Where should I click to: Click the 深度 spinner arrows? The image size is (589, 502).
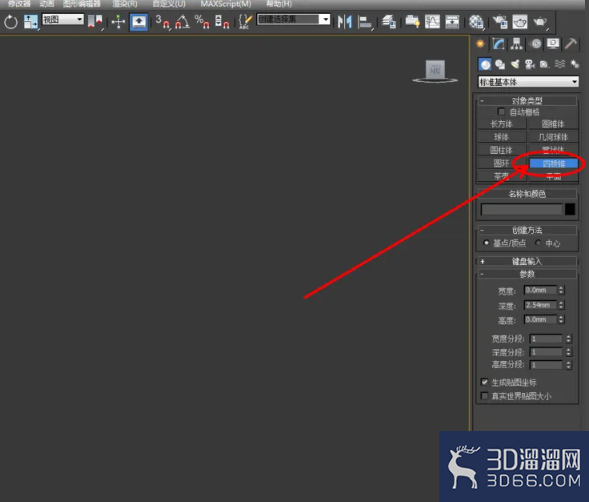point(561,305)
